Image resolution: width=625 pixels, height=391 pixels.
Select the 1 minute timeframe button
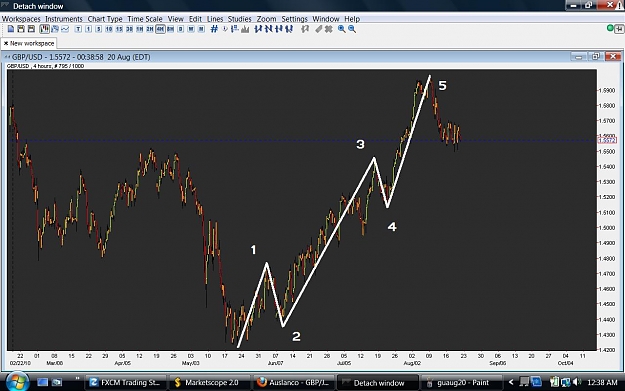[88, 29]
